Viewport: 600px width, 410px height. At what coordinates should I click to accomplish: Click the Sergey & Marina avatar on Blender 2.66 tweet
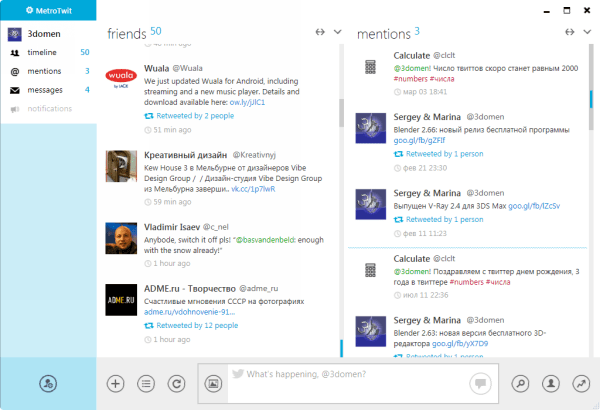[370, 128]
